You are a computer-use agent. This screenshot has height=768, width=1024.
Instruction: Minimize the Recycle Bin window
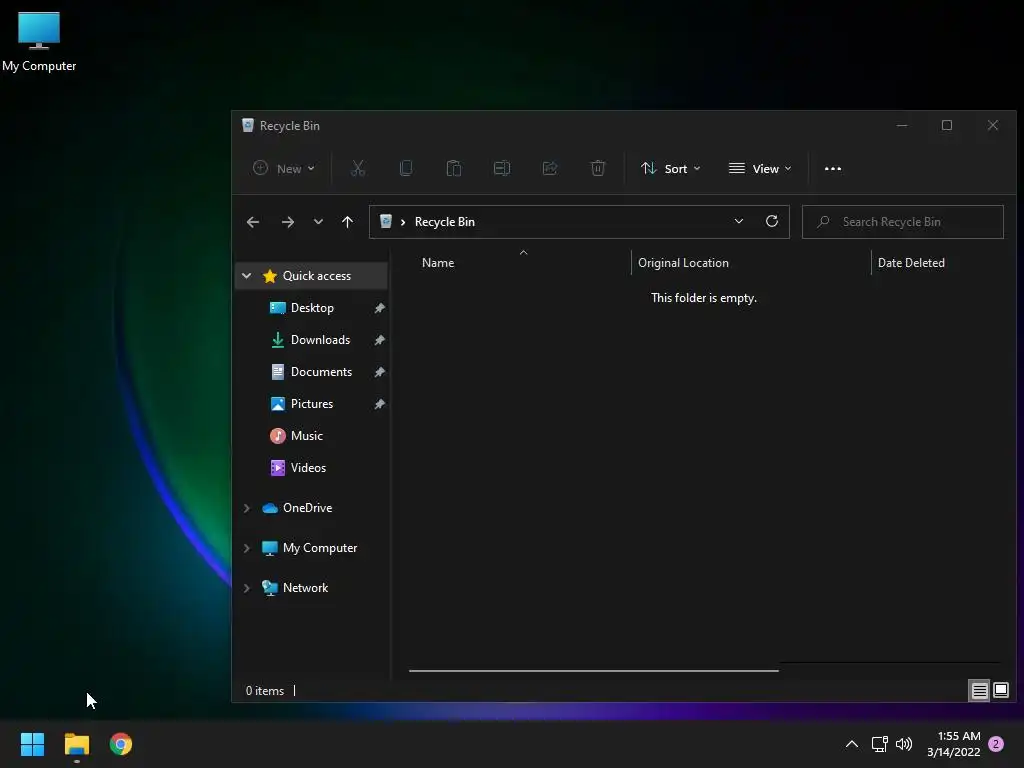(902, 125)
